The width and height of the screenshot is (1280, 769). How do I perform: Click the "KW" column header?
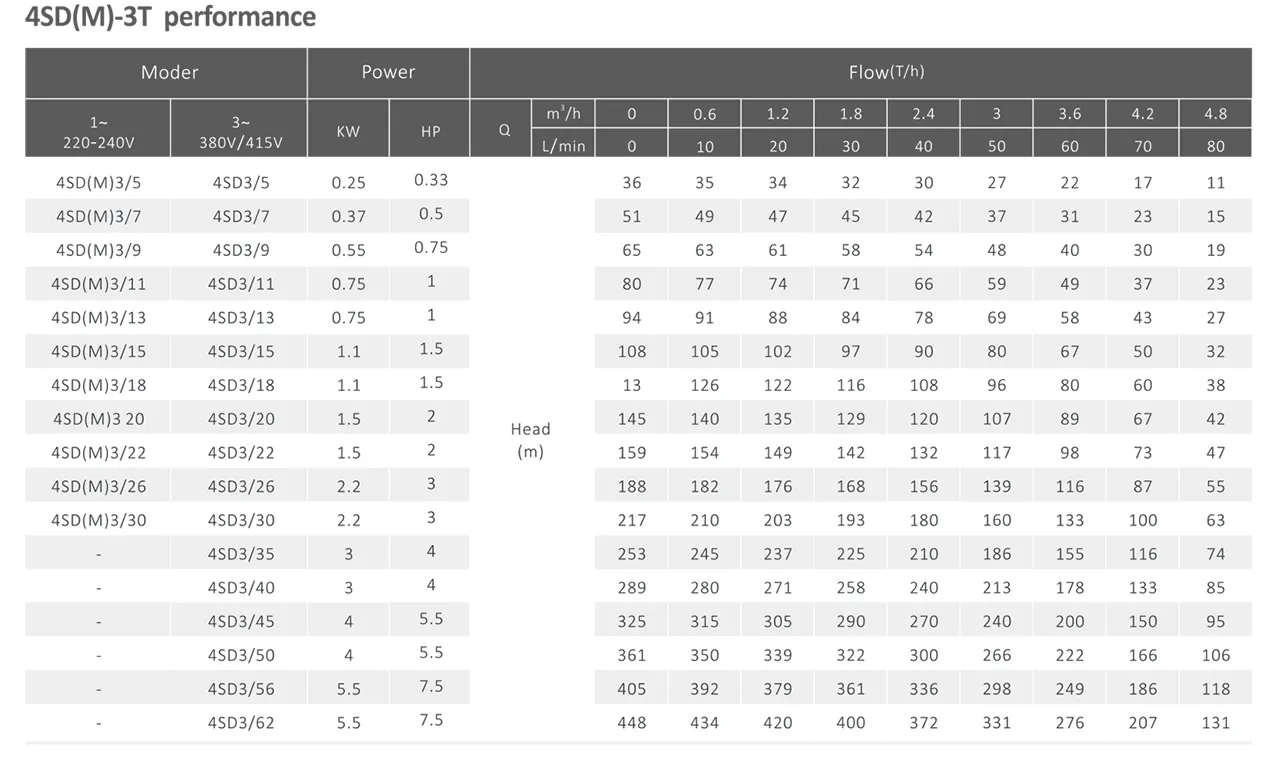click(348, 130)
